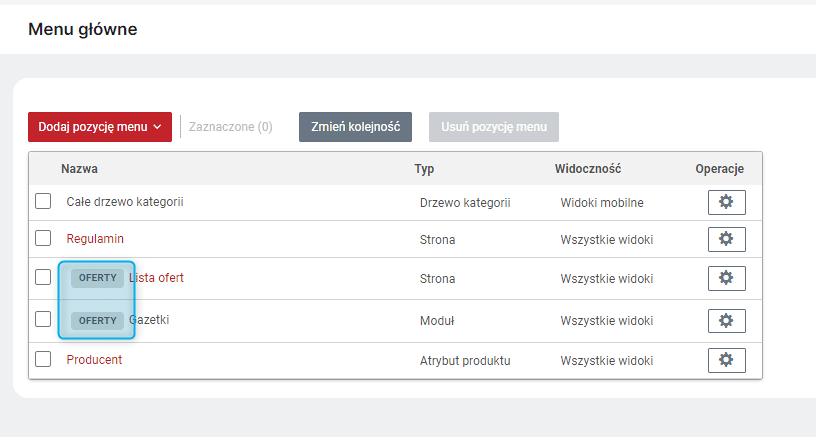Image resolution: width=816 pixels, height=437 pixels.
Task: Select the Gazetki row checkbox
Action: 43,319
